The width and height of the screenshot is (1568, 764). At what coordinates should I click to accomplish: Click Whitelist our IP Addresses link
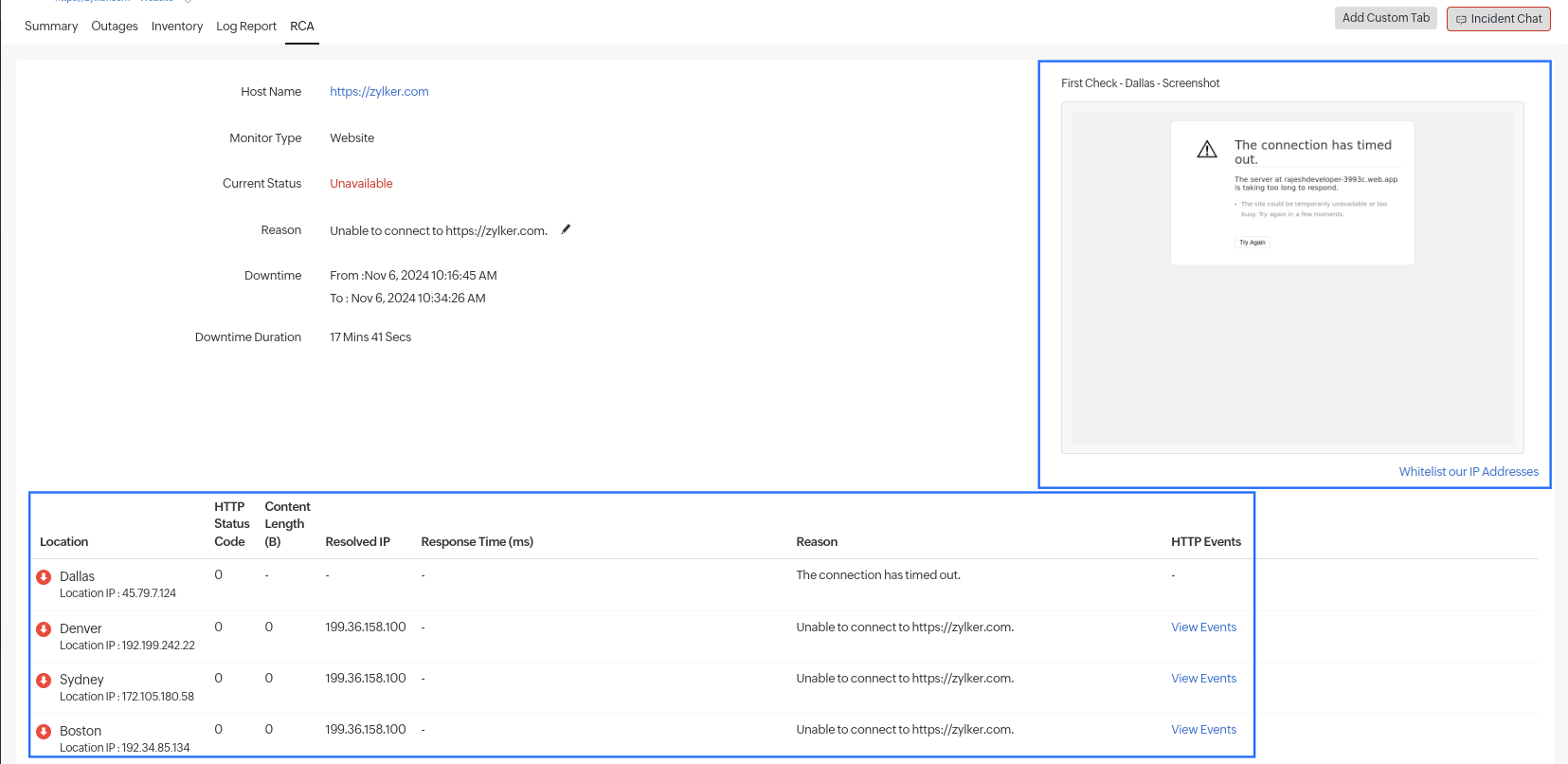[1469, 471]
